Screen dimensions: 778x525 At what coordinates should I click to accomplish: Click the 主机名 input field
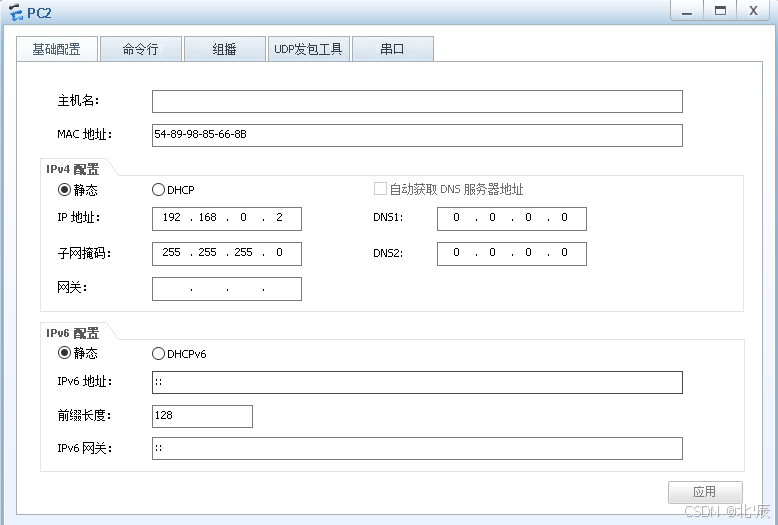(417, 101)
